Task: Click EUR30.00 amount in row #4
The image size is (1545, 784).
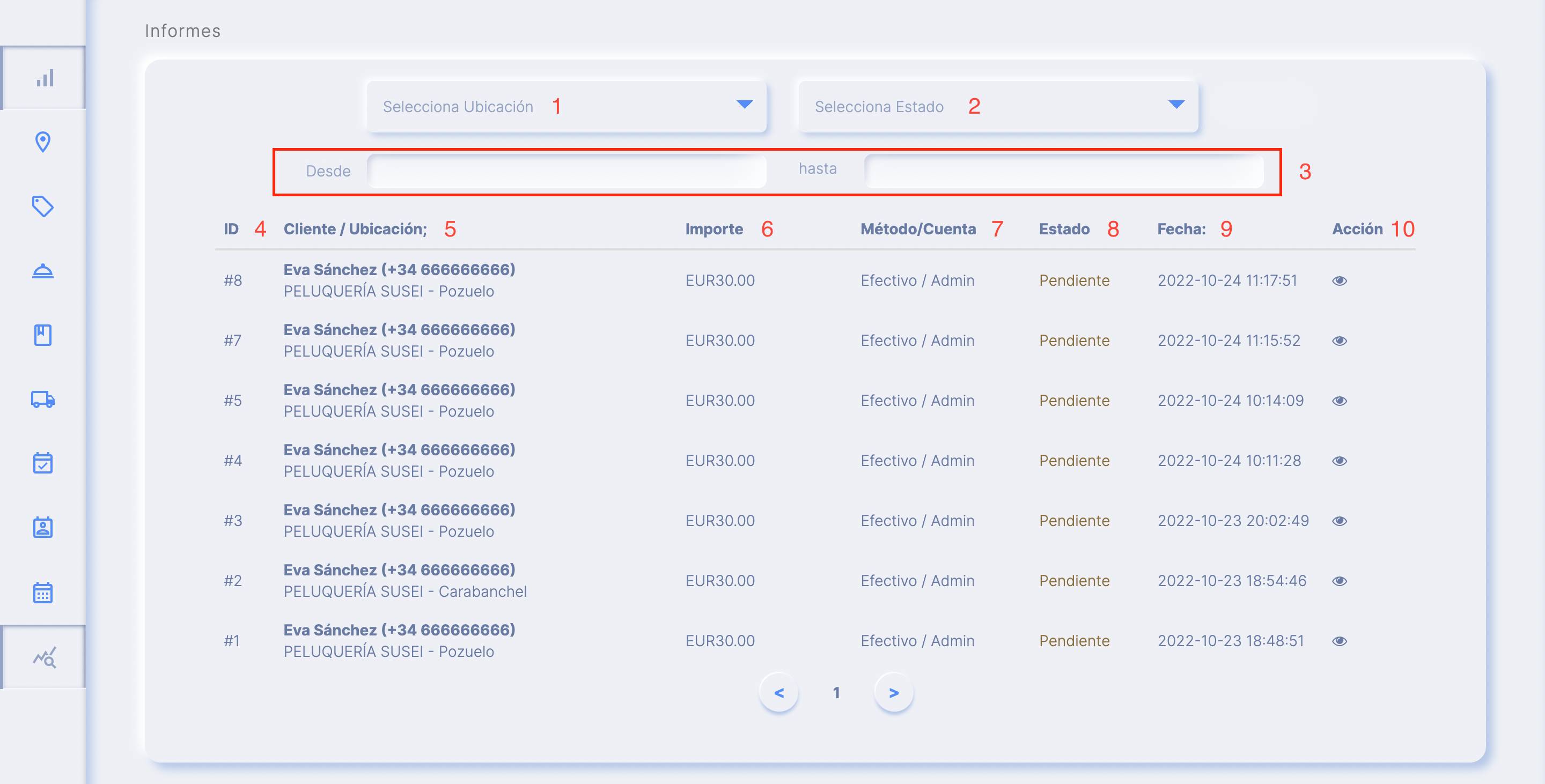Action: click(720, 460)
